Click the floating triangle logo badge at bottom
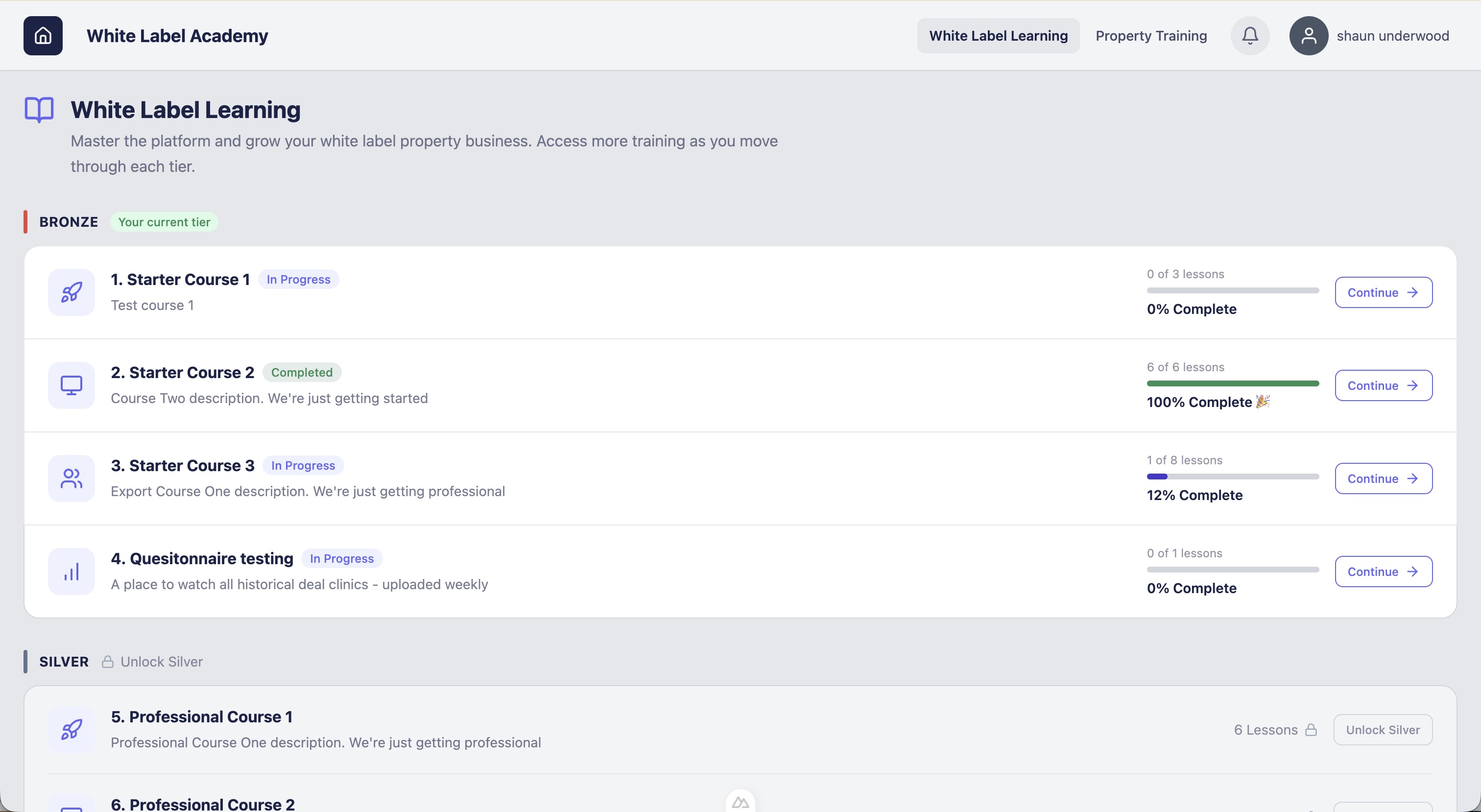This screenshot has width=1481, height=812. tap(740, 802)
